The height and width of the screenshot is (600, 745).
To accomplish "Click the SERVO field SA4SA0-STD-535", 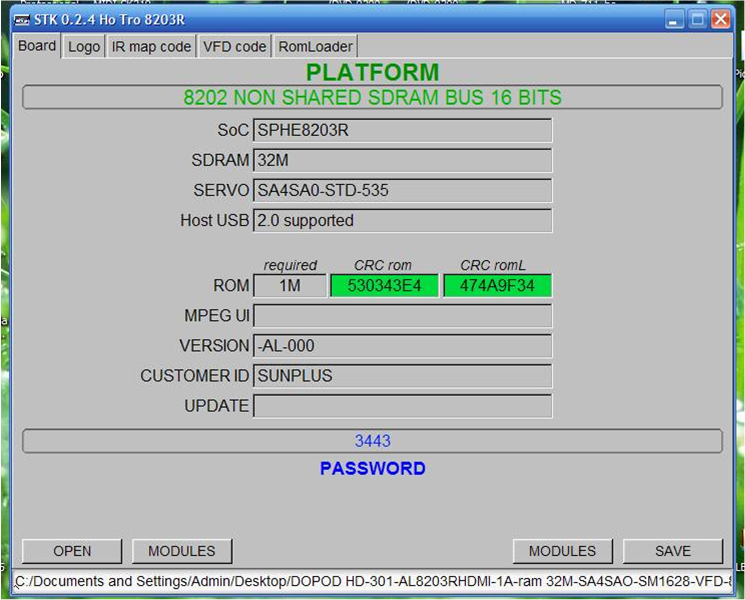I will click(x=402, y=190).
